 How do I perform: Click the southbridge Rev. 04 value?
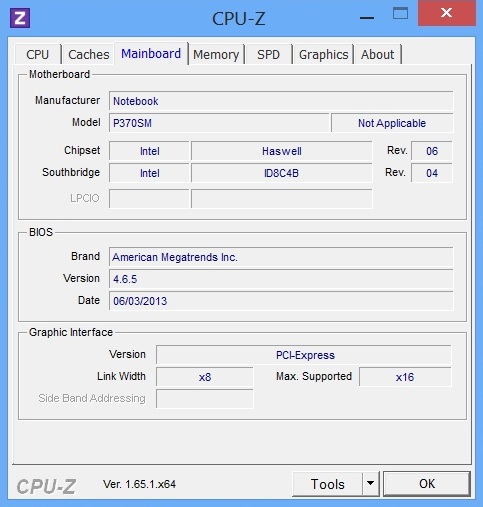[432, 173]
